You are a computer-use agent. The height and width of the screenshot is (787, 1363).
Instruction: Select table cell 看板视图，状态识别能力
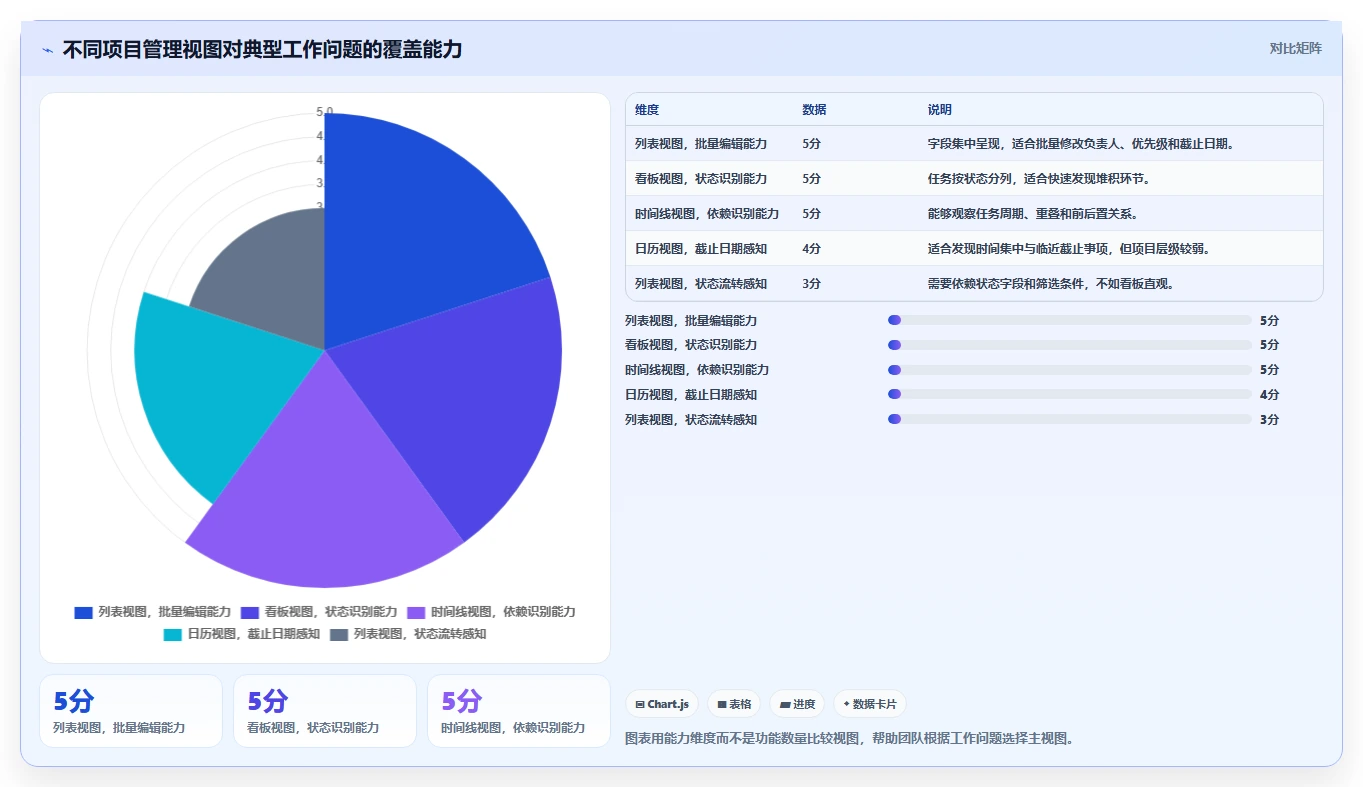[701, 179]
